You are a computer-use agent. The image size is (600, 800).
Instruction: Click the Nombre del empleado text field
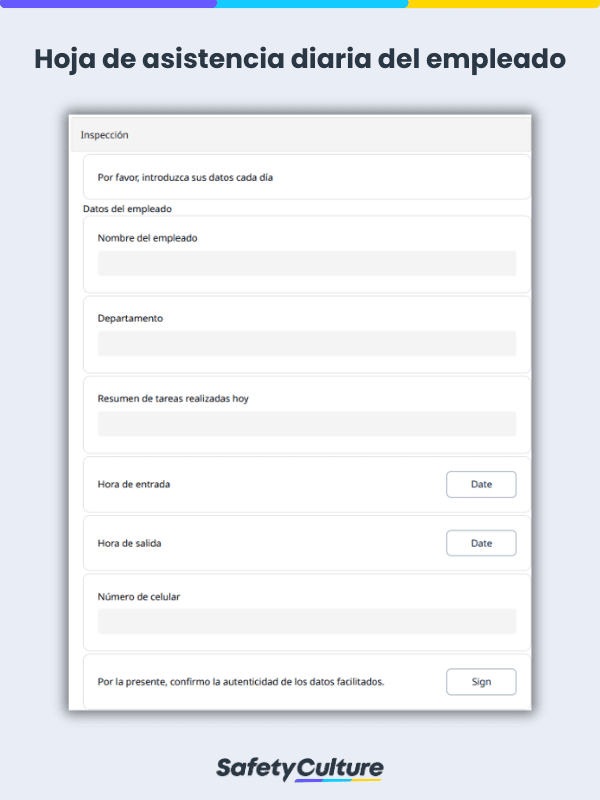click(x=306, y=263)
